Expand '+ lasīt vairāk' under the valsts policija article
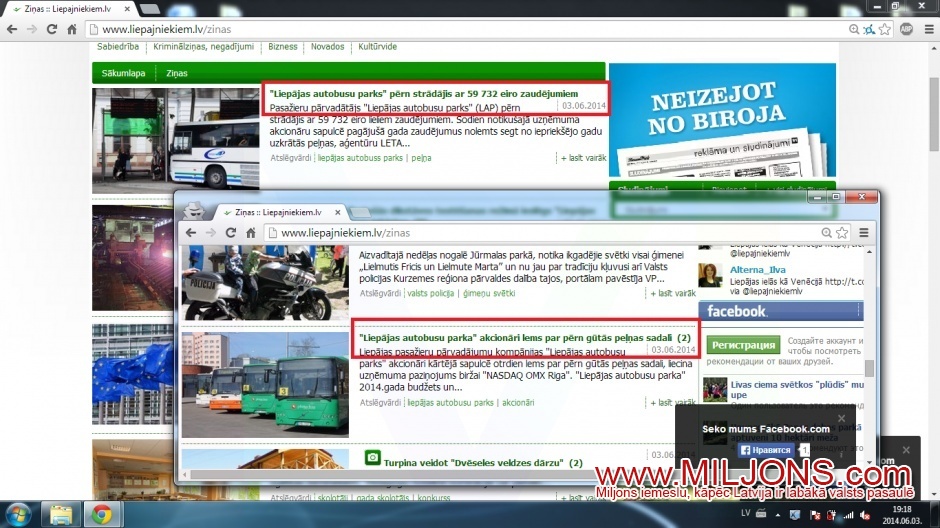Screen dimensions: 940x528 [671, 293]
